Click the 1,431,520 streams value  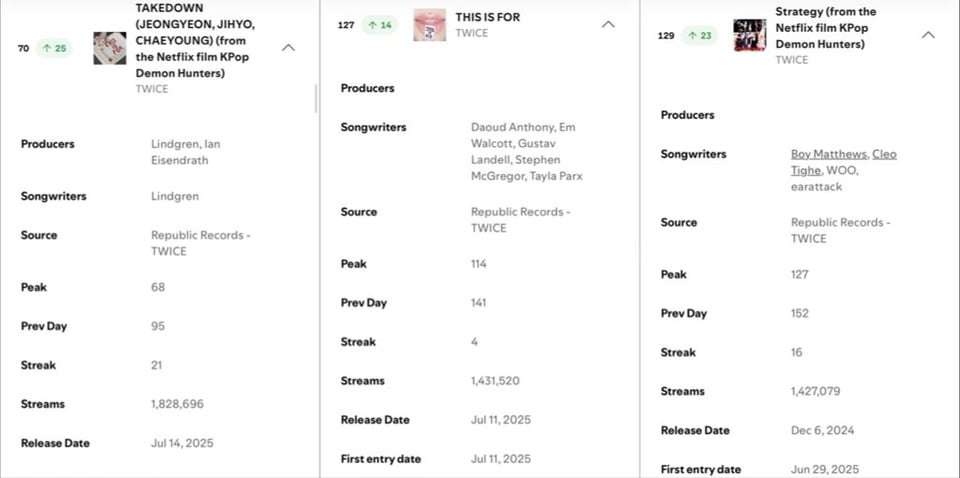tap(495, 381)
